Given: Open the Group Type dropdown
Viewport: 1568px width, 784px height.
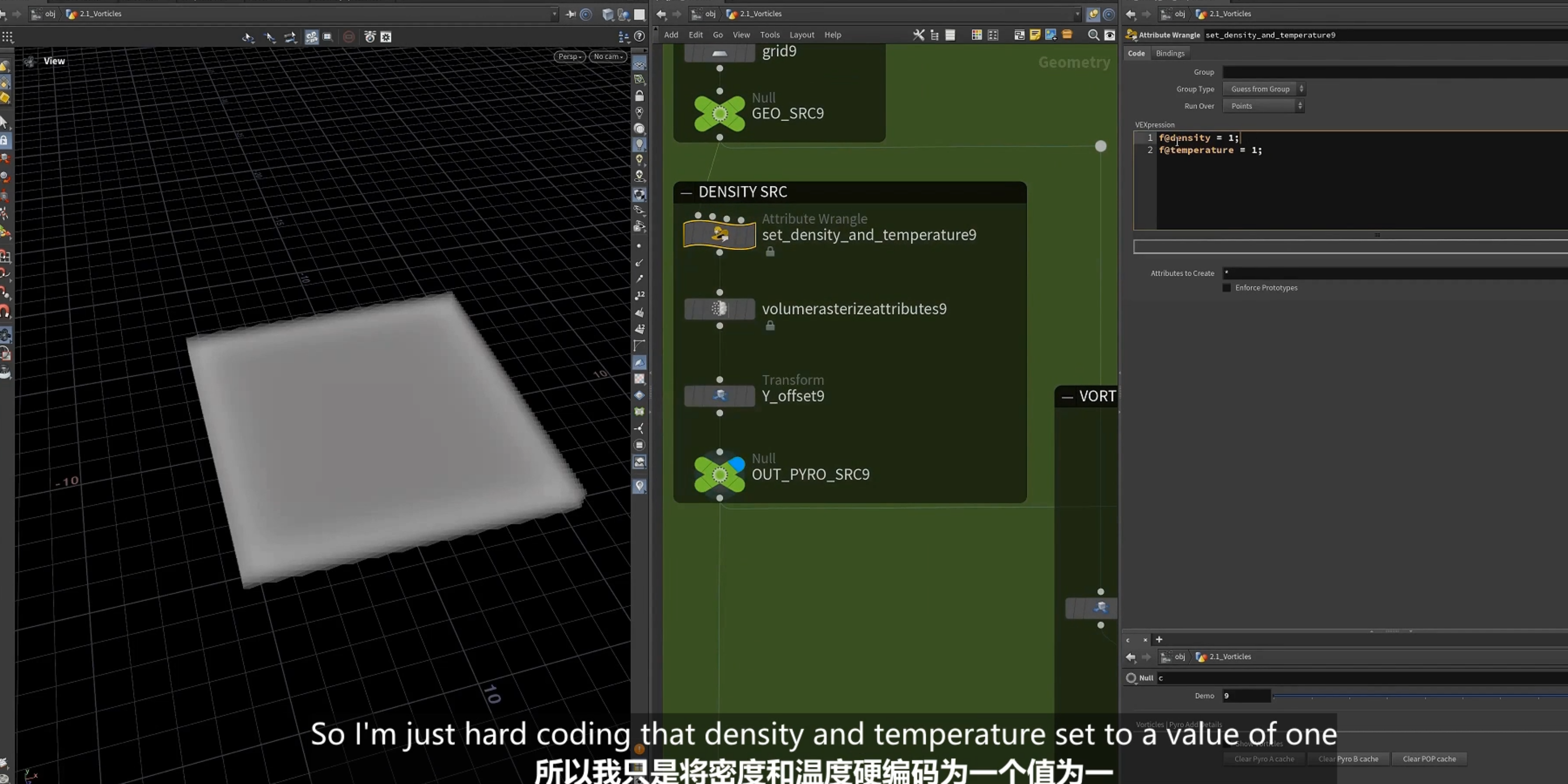Looking at the screenshot, I should click(x=1264, y=89).
